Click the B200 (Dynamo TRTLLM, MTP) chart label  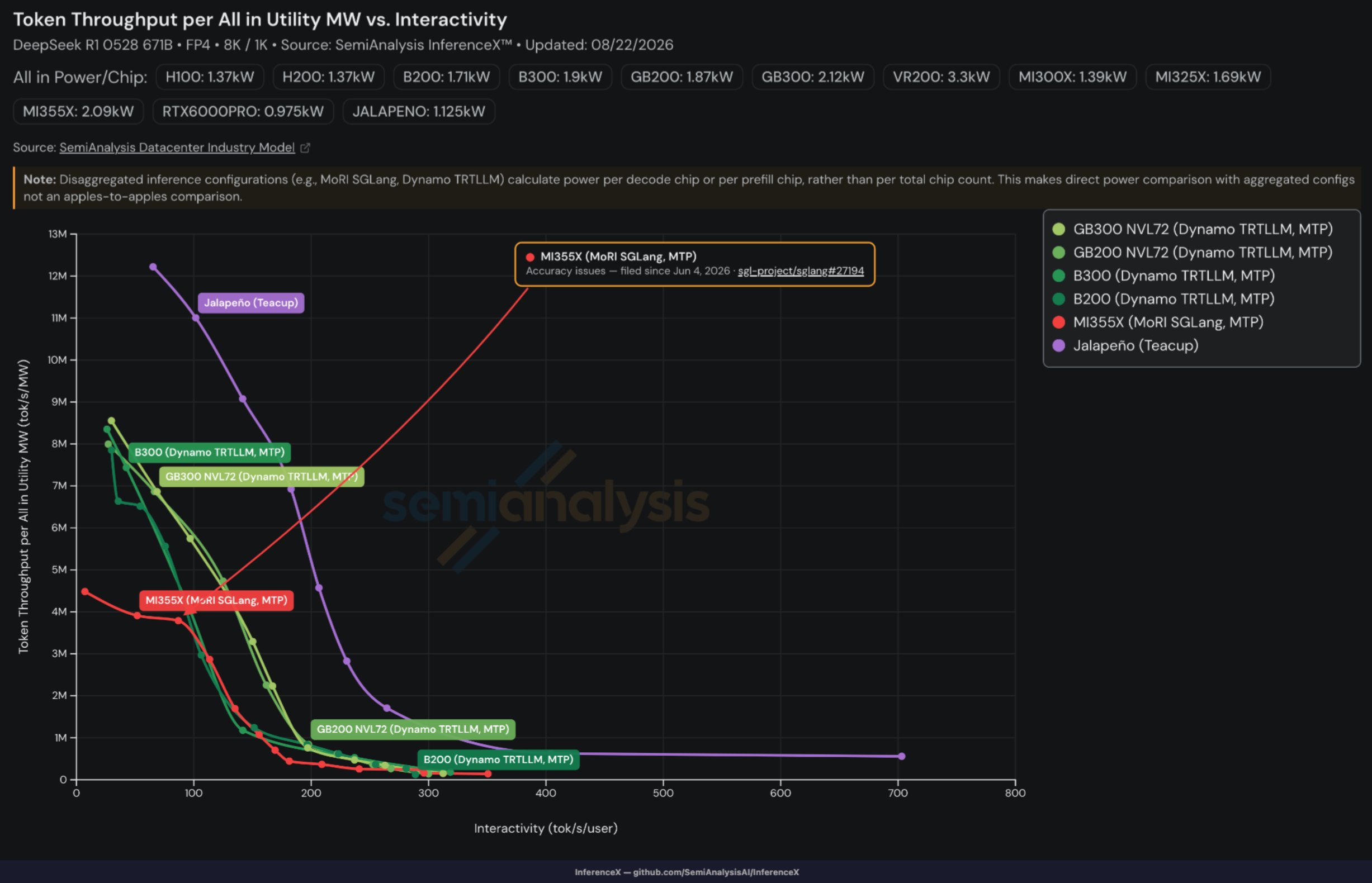(499, 759)
